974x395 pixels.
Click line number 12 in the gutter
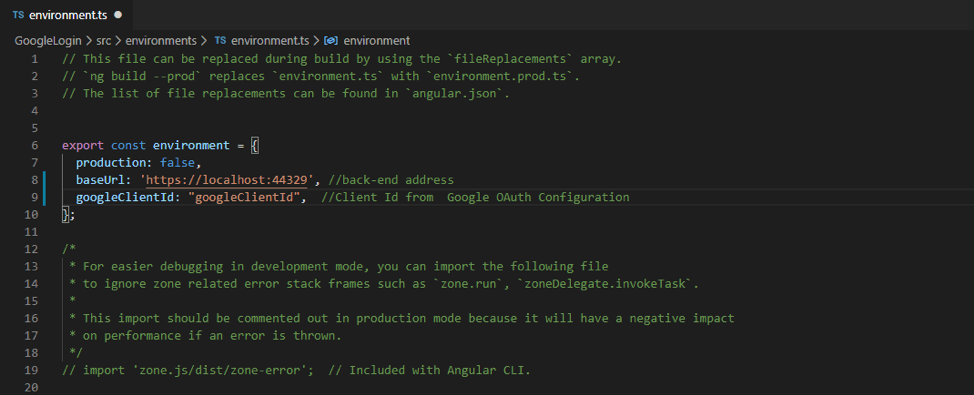click(x=31, y=249)
